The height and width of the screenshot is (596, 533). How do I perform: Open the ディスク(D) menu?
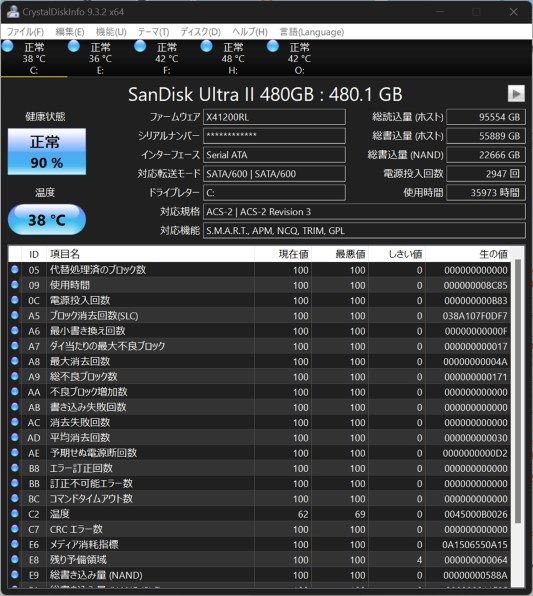click(x=200, y=32)
